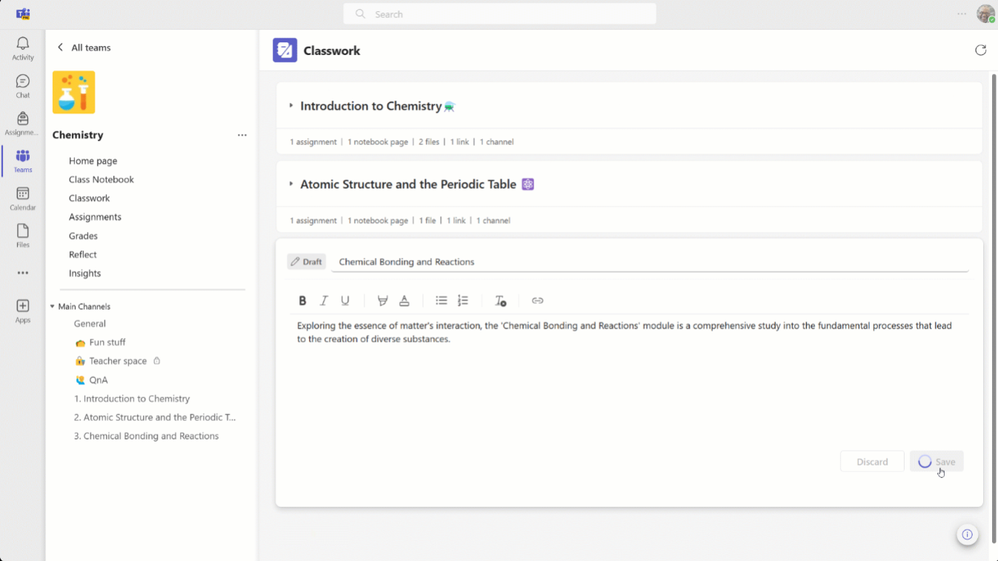Expand Introduction to Chemistry module
The height and width of the screenshot is (561, 998).
click(291, 106)
